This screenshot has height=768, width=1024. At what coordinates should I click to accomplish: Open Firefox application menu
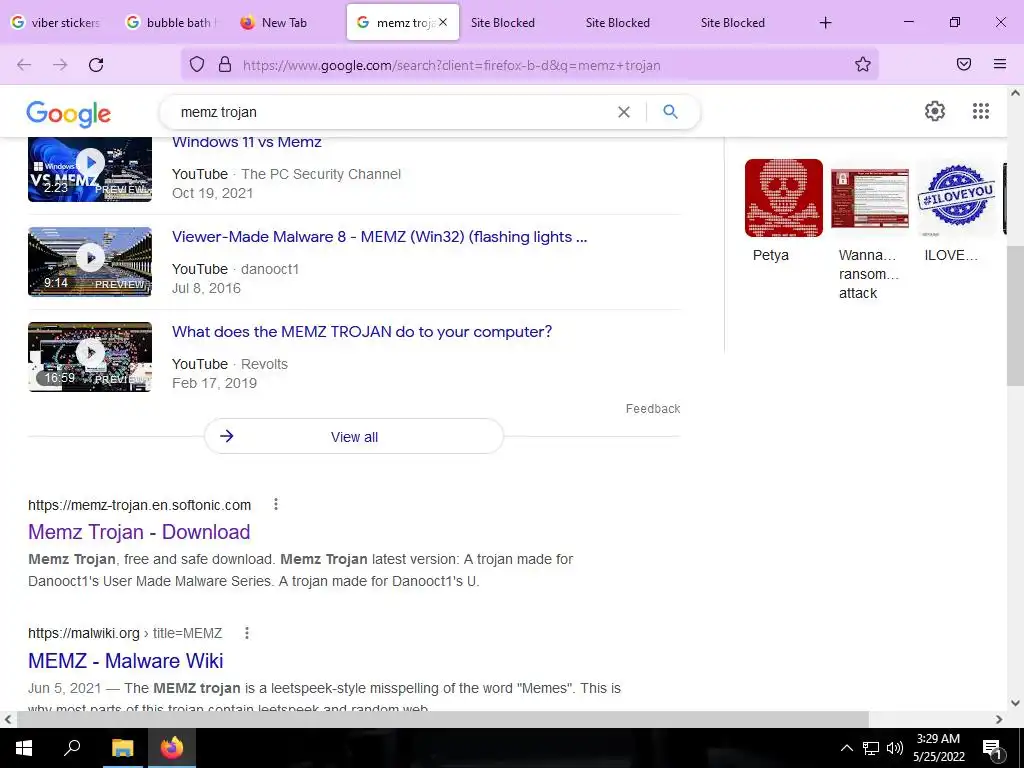[x=1000, y=64]
